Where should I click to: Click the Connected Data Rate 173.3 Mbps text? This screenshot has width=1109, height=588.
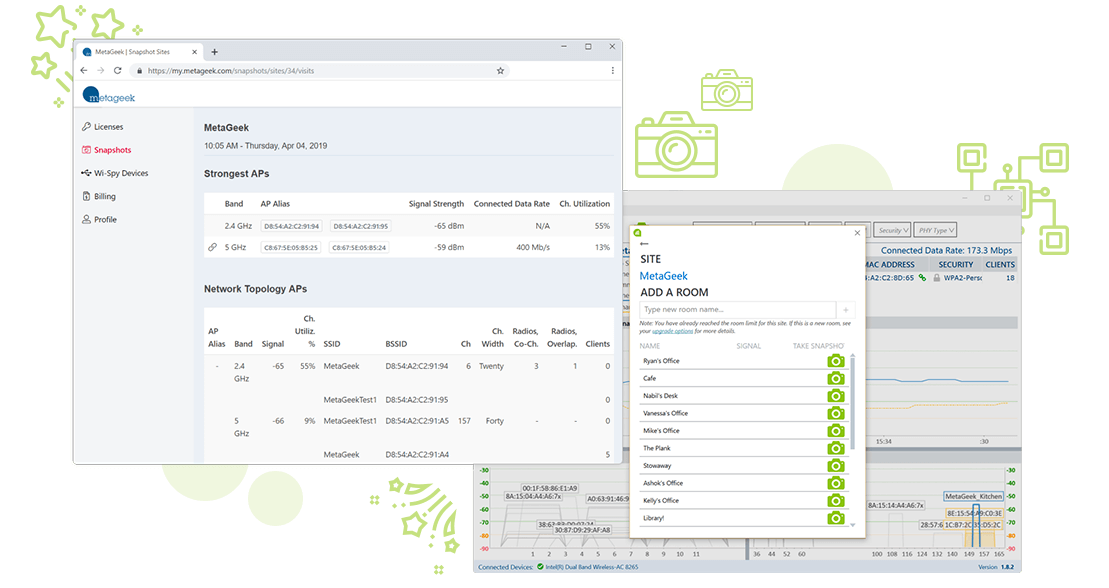pos(946,250)
